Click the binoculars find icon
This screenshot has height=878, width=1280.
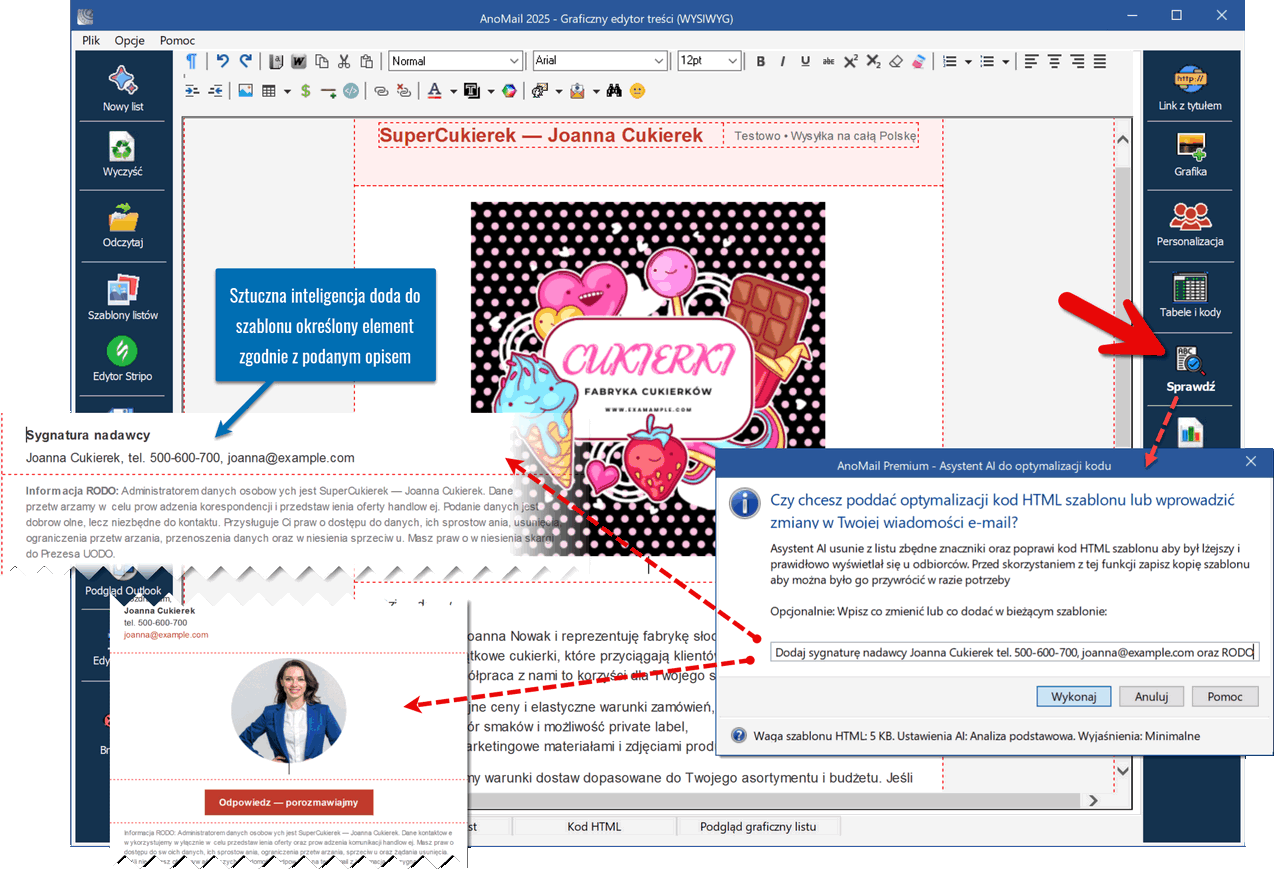(614, 91)
